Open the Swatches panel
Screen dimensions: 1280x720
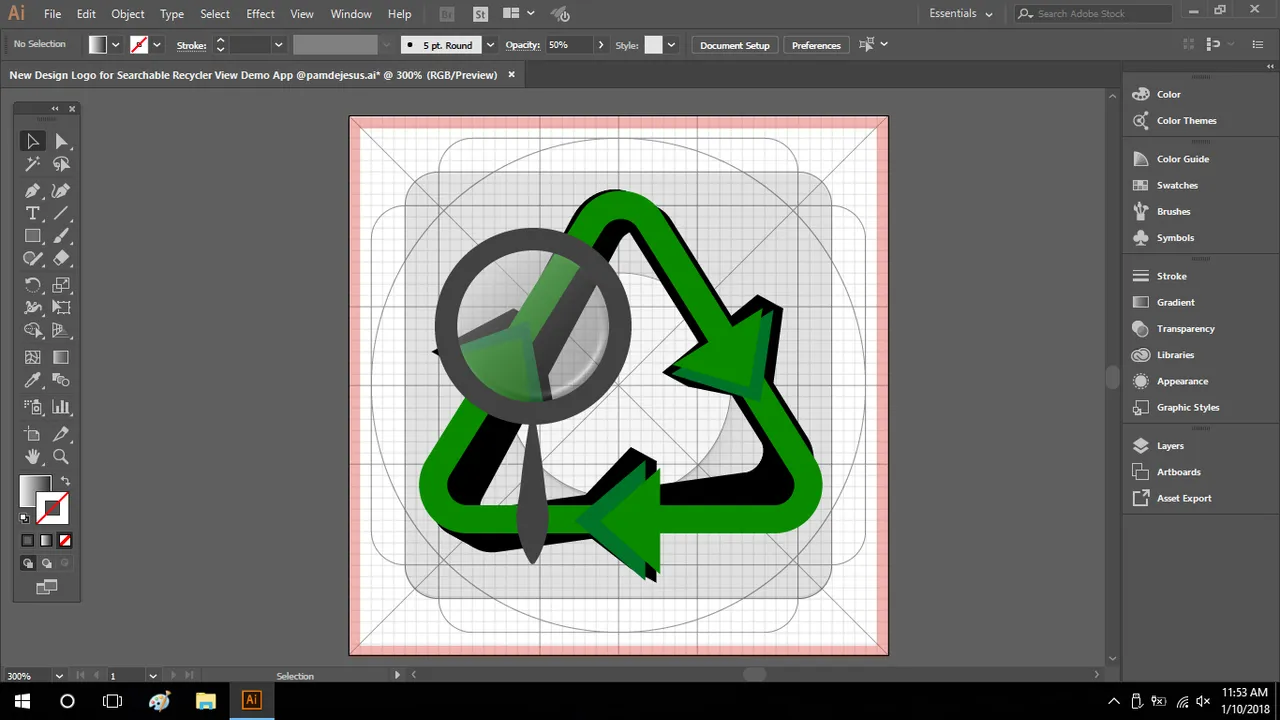(1177, 185)
